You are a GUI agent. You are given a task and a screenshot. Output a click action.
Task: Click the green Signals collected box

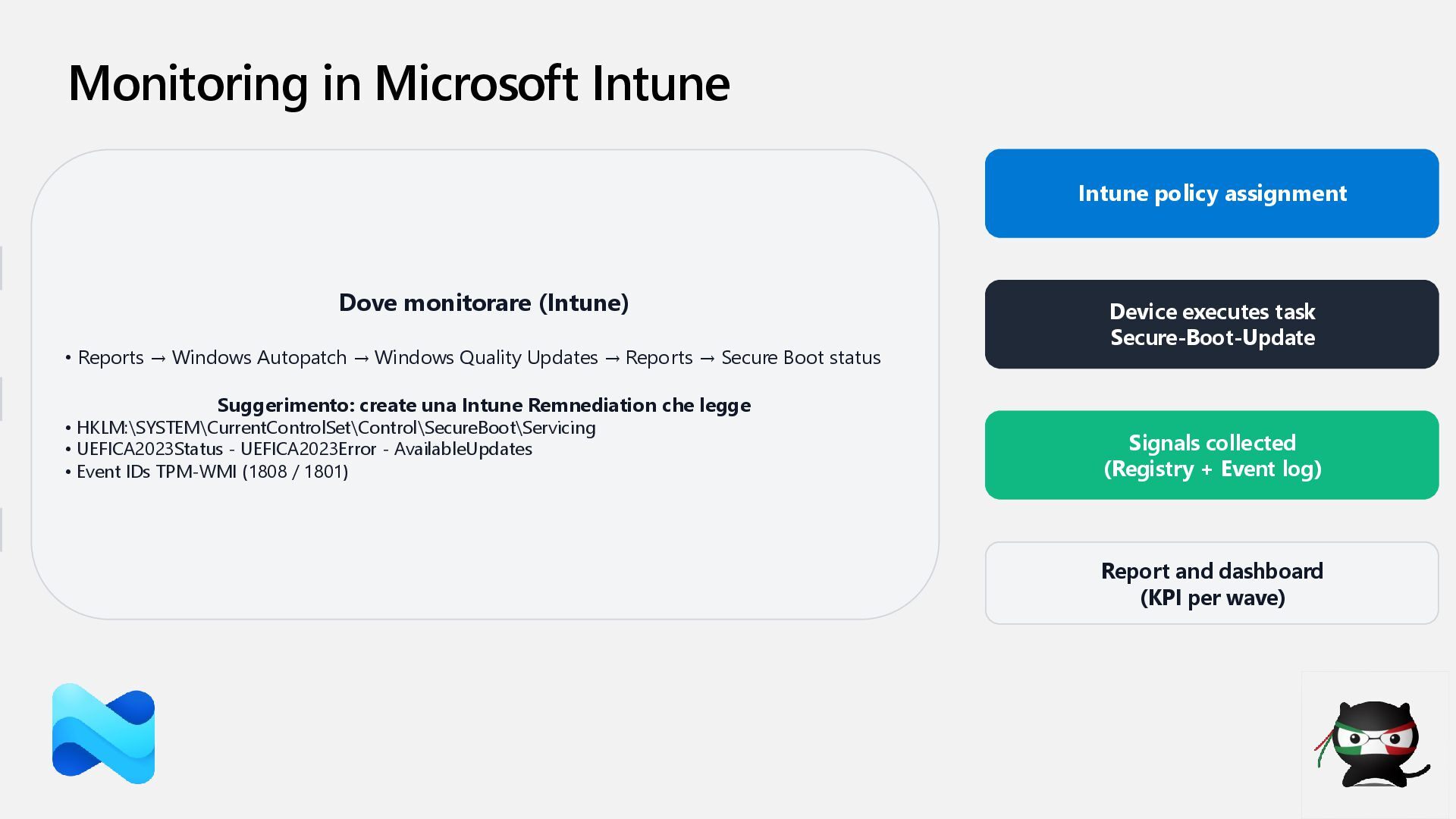(1211, 455)
